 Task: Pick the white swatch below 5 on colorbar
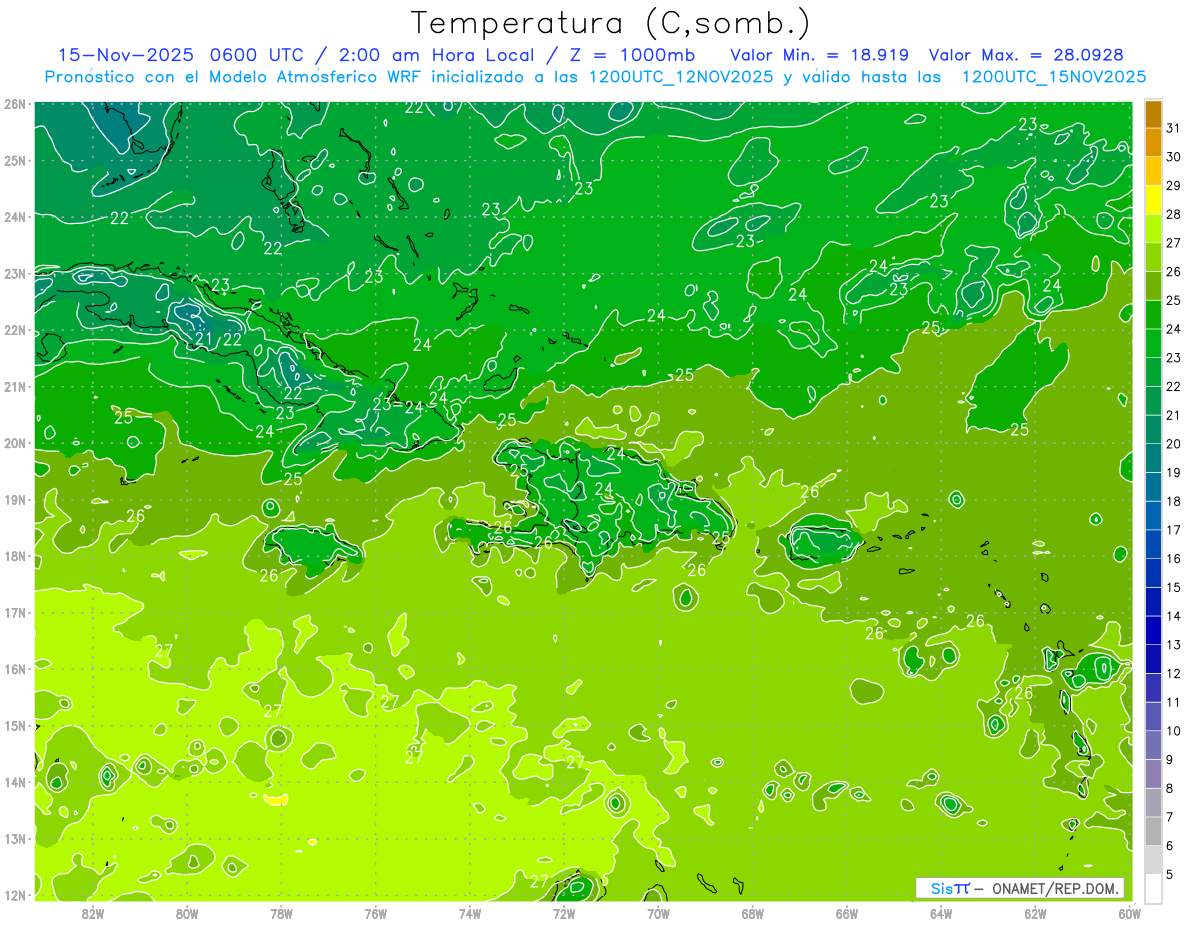pos(1153,887)
